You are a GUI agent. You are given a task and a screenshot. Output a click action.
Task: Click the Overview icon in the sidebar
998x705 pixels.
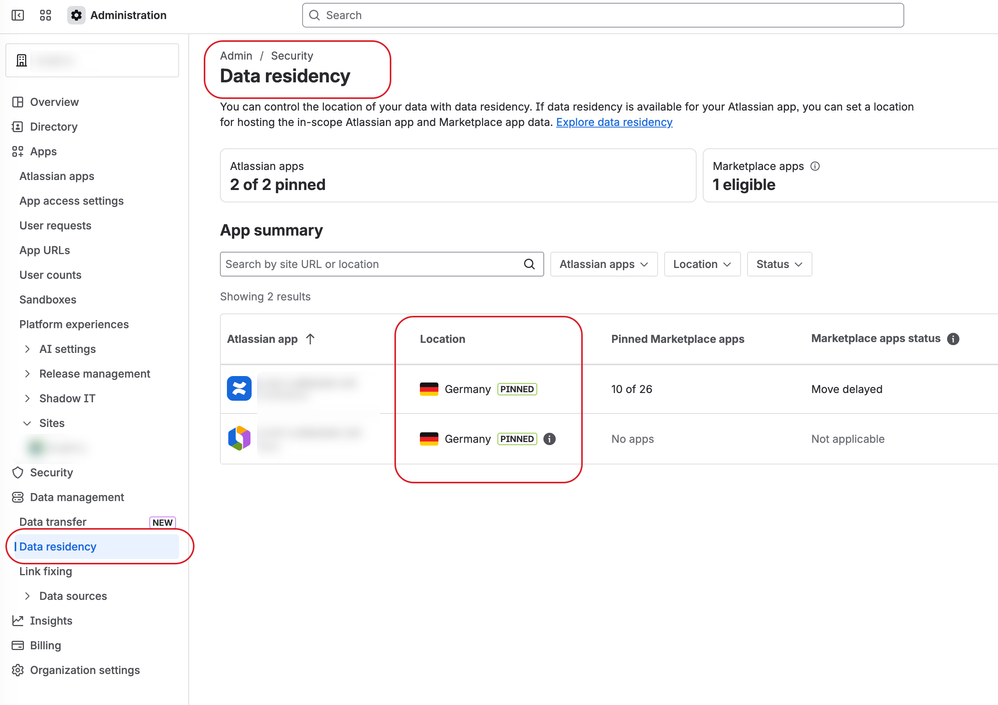coord(18,102)
